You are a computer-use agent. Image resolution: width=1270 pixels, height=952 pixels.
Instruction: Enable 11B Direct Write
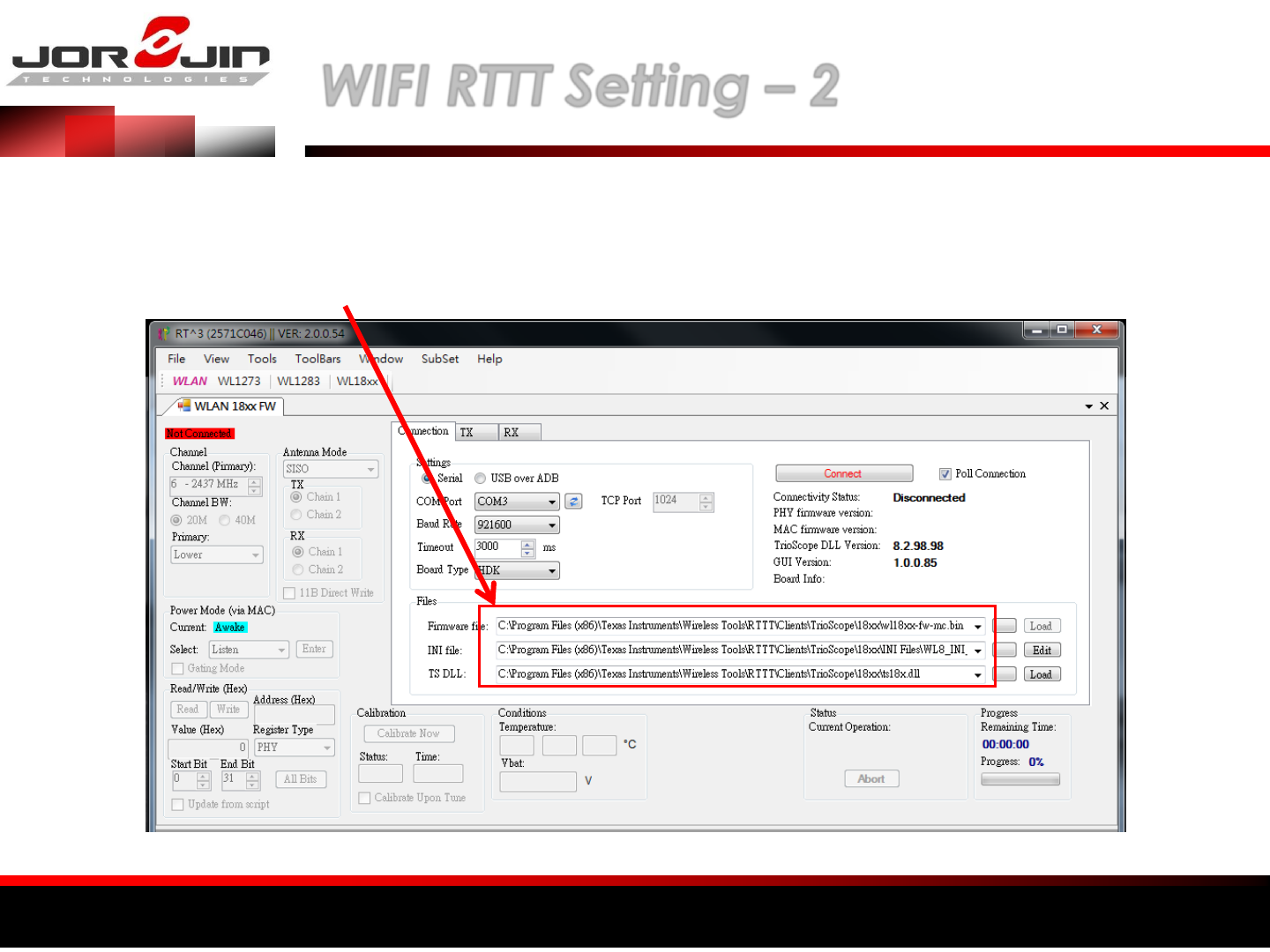[x=289, y=593]
